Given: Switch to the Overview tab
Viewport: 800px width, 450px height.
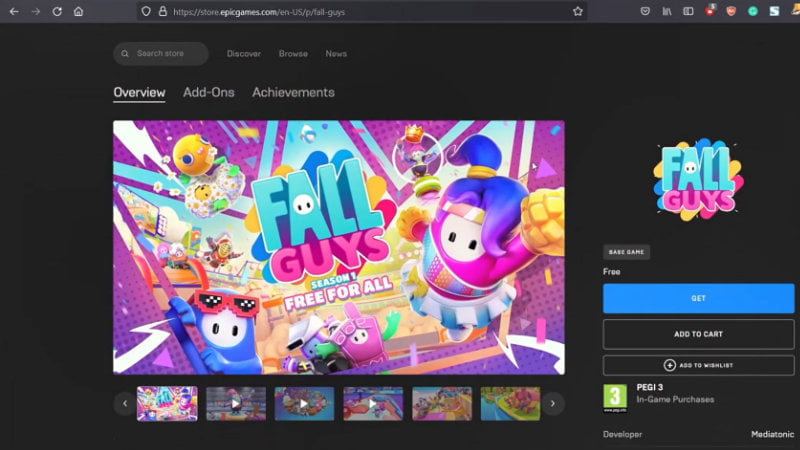Looking at the screenshot, I should (139, 93).
